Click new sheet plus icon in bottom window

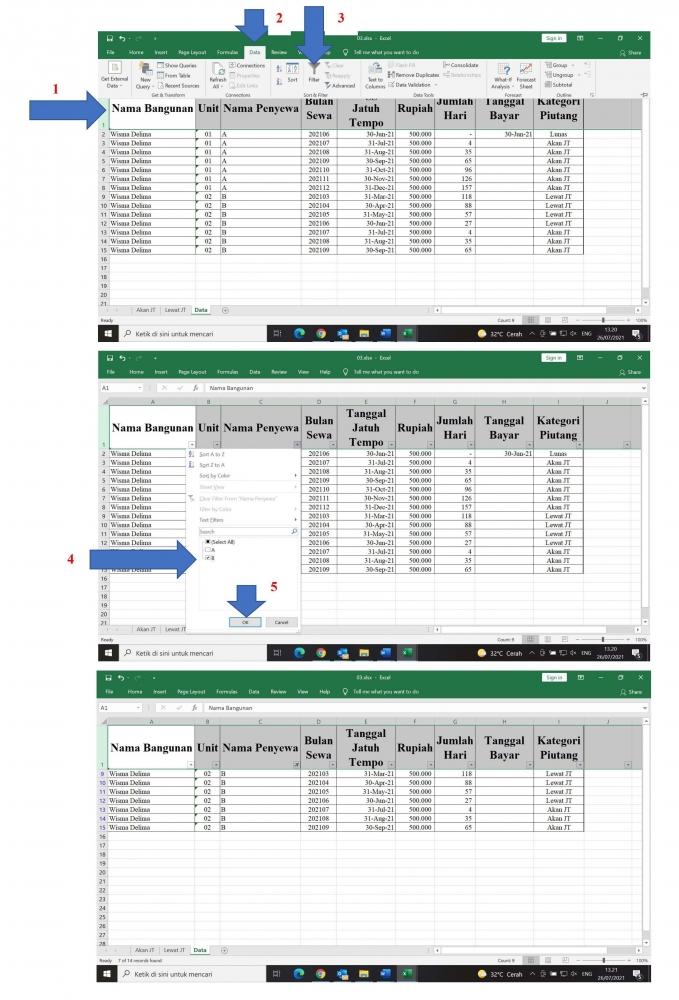point(224,950)
